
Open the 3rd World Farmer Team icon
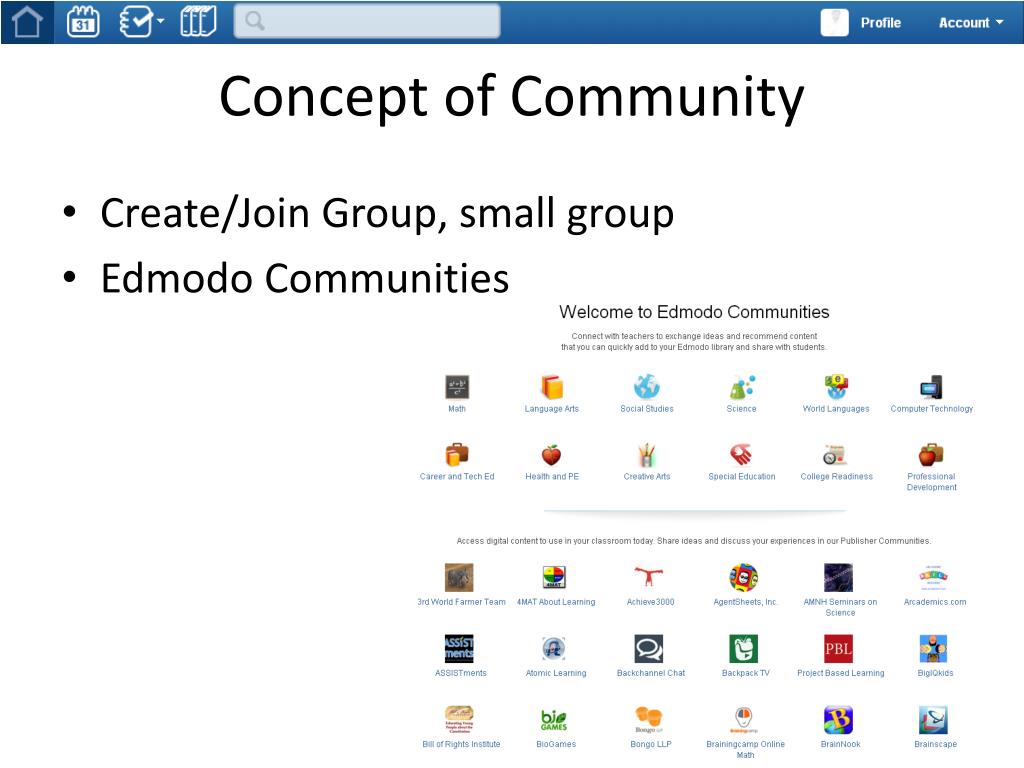pos(459,577)
